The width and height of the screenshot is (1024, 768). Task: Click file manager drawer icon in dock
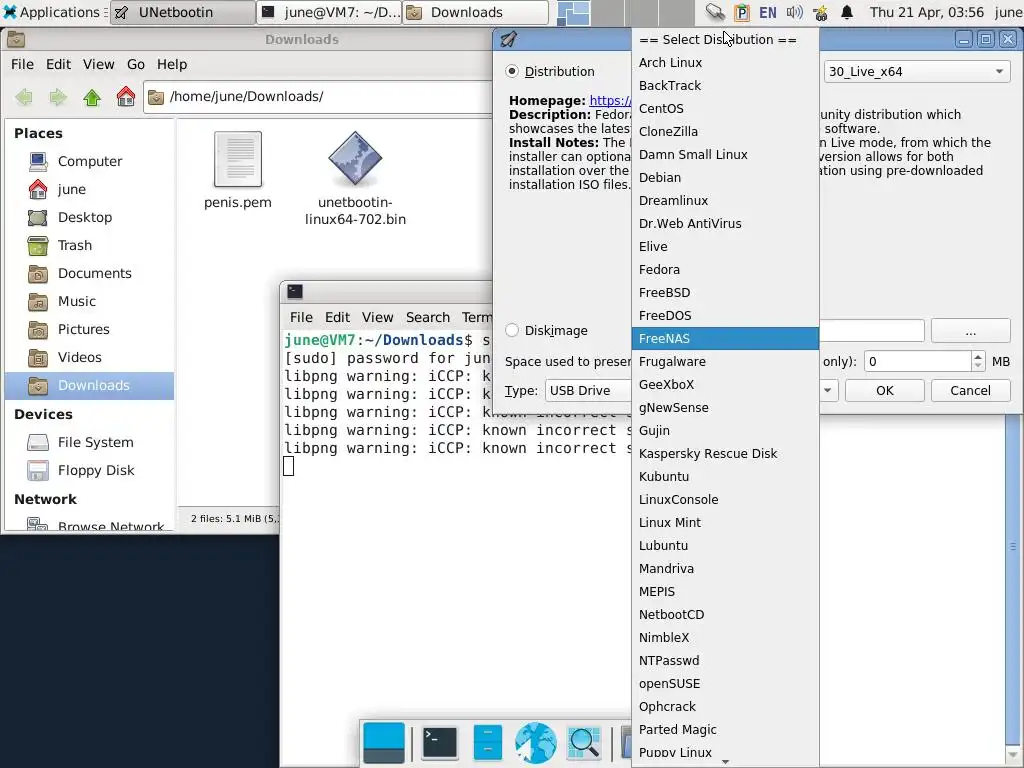click(x=488, y=743)
